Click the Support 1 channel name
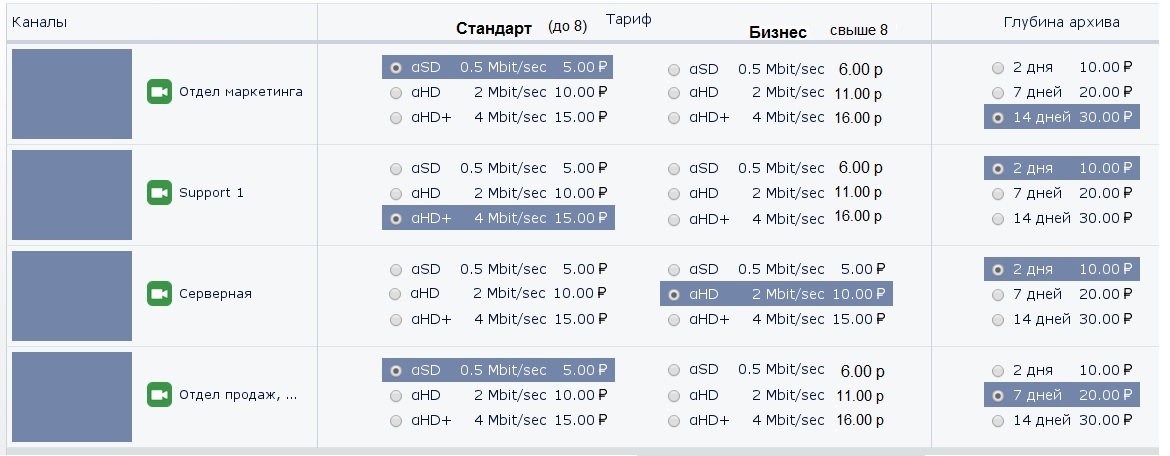The image size is (1170, 456). [x=211, y=193]
